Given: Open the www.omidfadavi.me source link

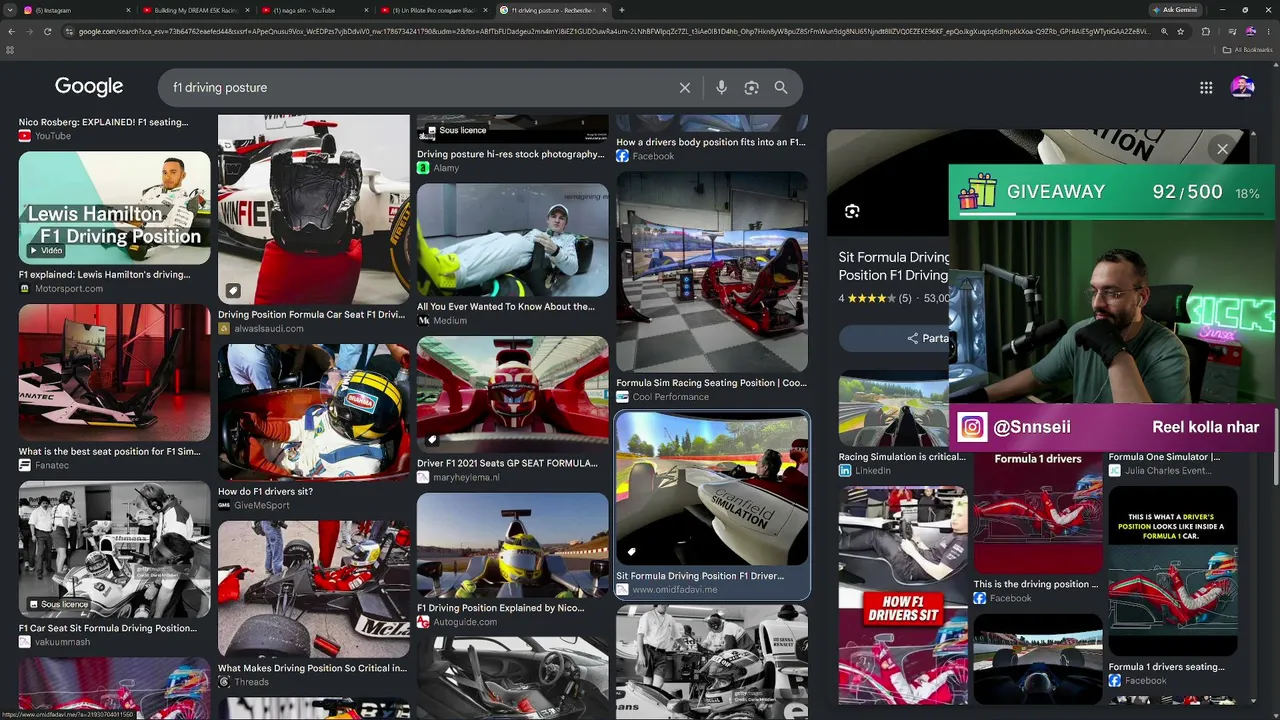Looking at the screenshot, I should [x=674, y=590].
